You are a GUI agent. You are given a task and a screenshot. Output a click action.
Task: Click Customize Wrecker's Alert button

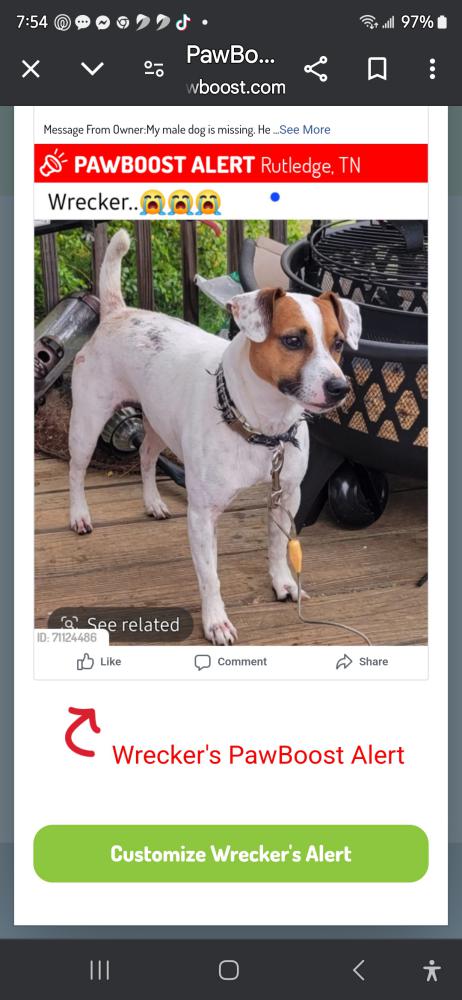(231, 853)
